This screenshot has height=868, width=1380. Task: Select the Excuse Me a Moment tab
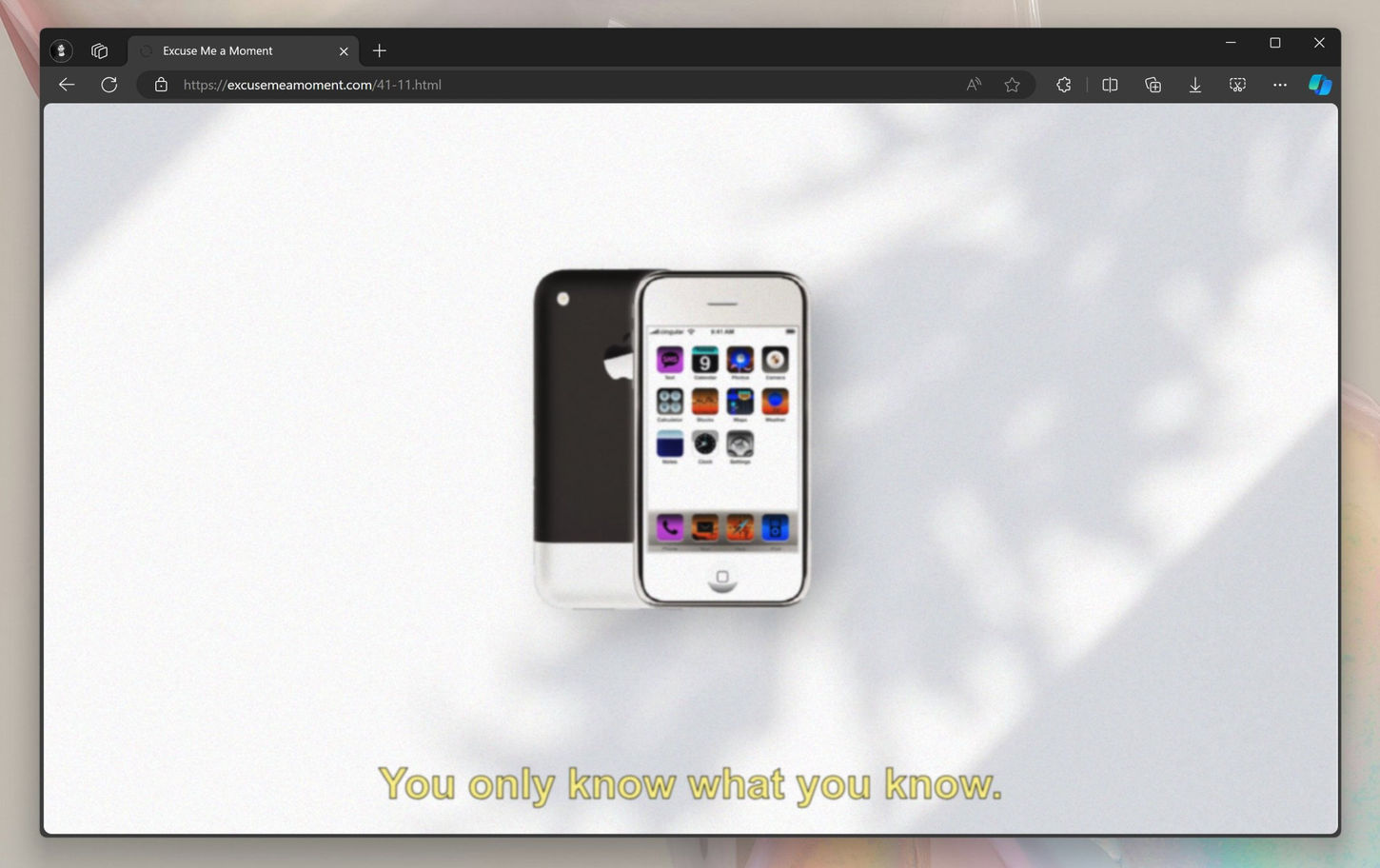(243, 50)
